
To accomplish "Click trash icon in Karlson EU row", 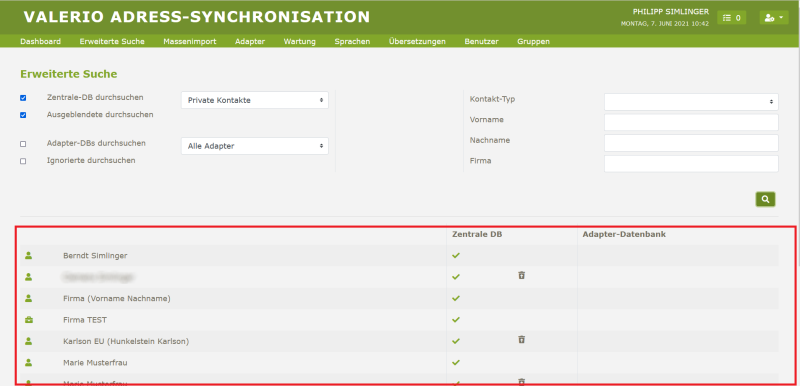I will [521, 340].
